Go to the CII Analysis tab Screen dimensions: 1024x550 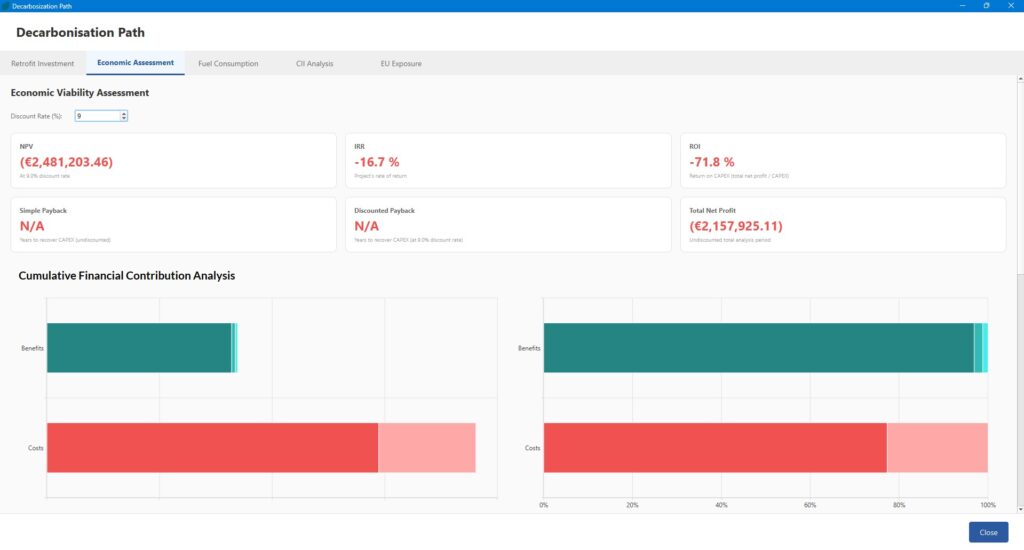(314, 63)
